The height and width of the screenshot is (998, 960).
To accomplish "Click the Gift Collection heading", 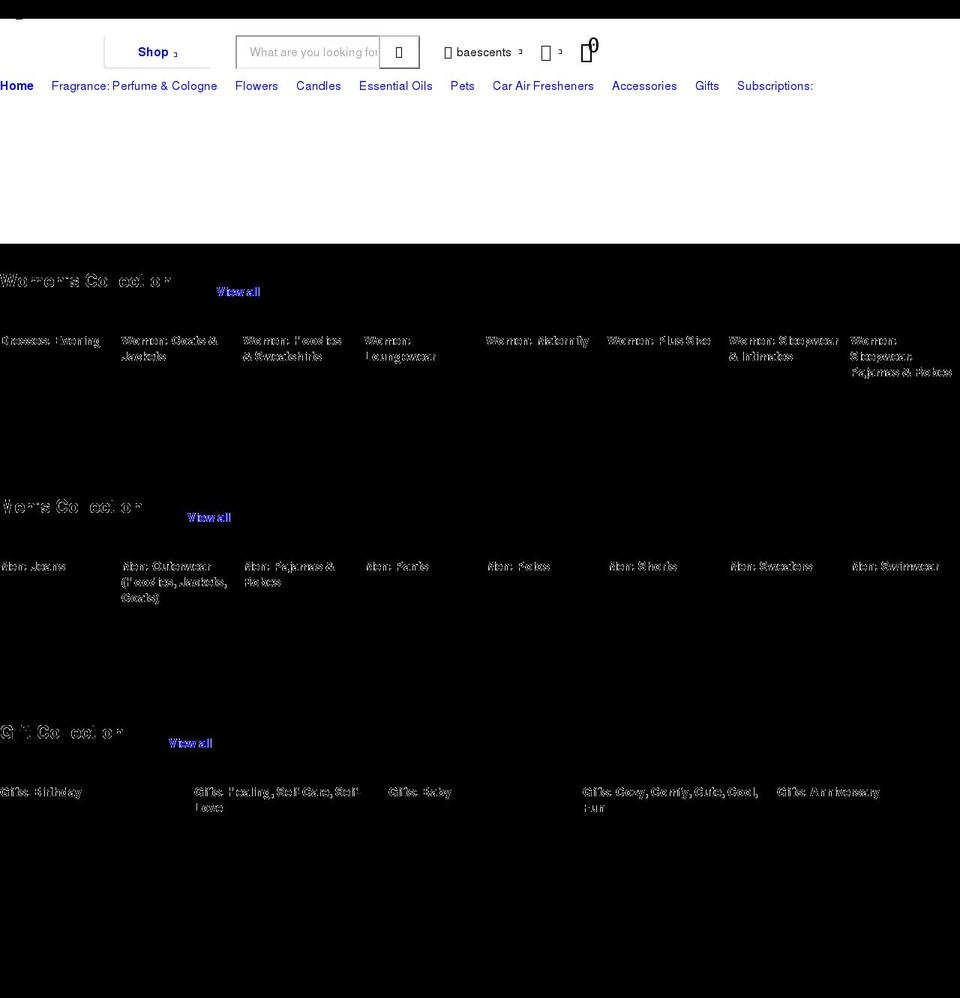I will (x=62, y=733).
